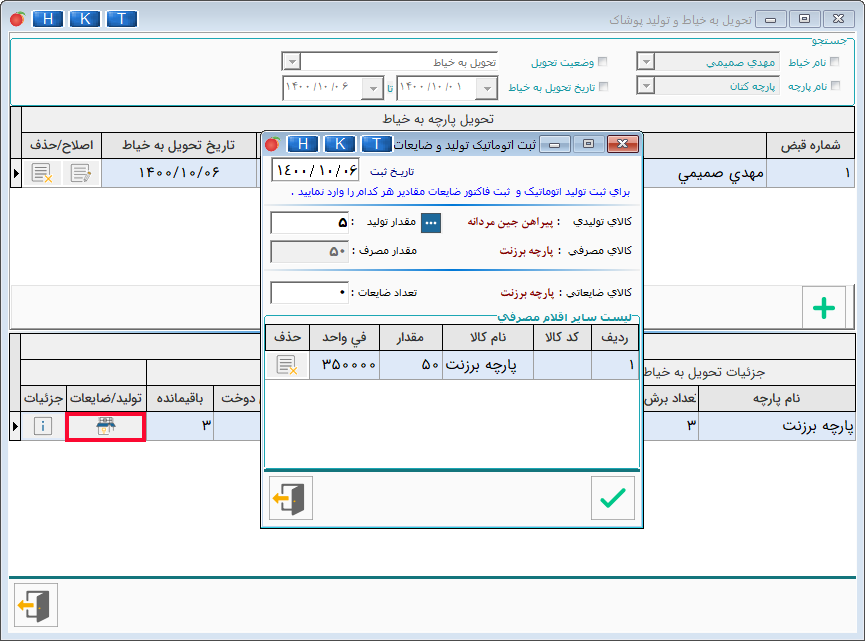The width and height of the screenshot is (865, 641).
Task: Minimize the ثبت اتوماتیک dialog
Action: point(555,144)
